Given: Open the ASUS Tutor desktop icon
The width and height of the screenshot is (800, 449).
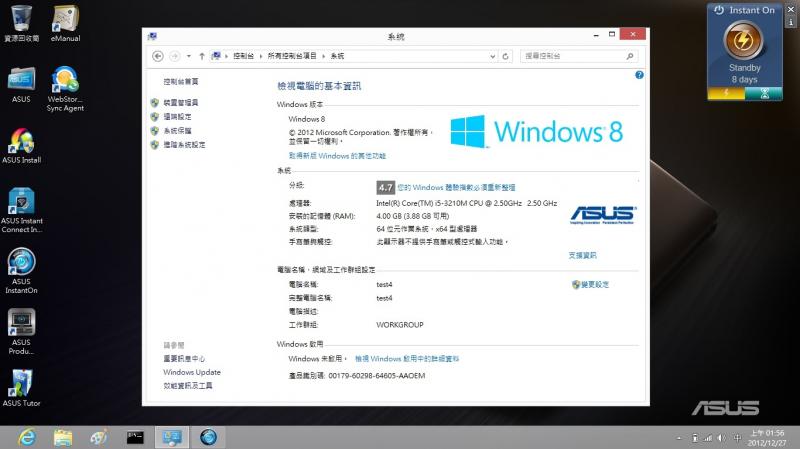Looking at the screenshot, I should click(x=21, y=388).
